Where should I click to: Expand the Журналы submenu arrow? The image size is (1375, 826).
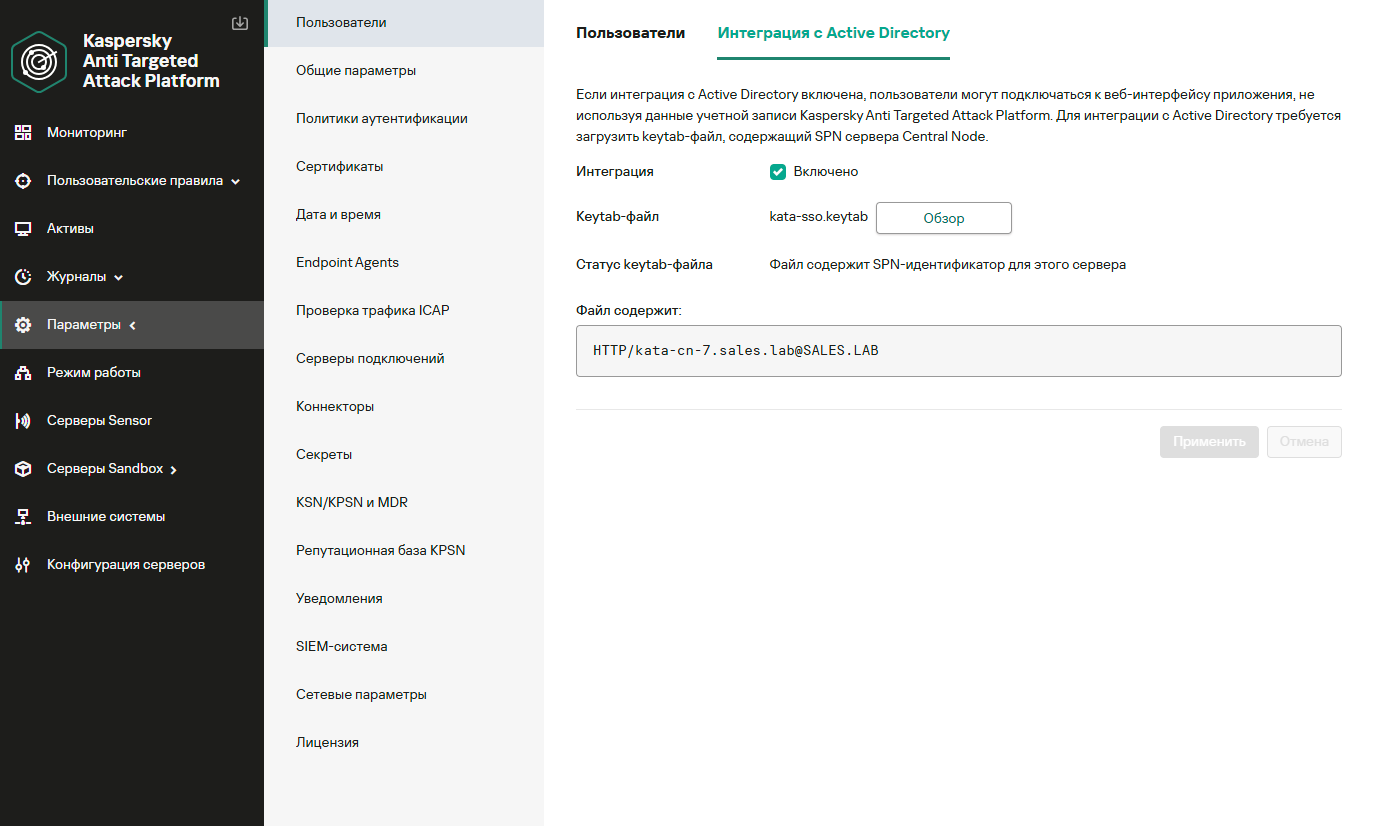118,278
